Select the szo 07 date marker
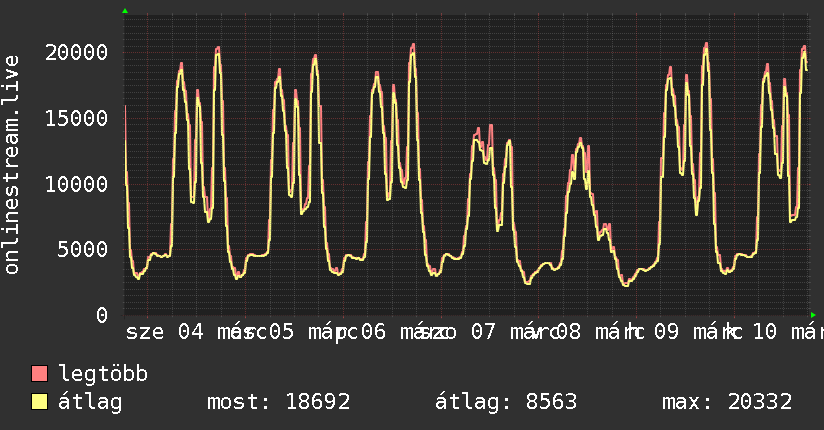This screenshot has height=430, width=824. click(x=458, y=332)
